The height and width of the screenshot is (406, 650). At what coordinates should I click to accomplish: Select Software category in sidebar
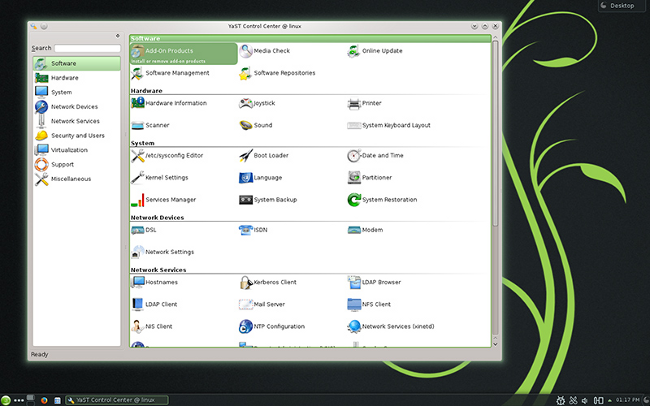[77, 63]
